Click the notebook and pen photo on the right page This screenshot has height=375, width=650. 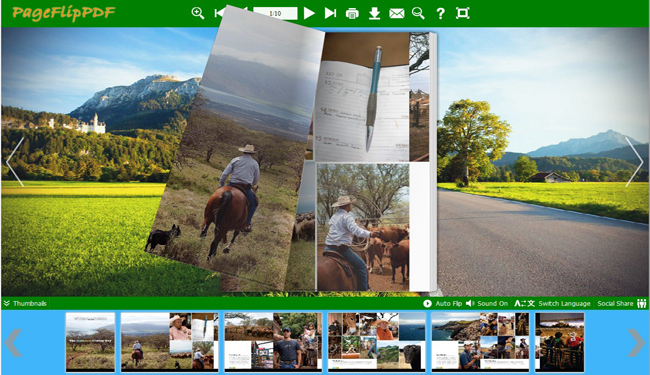pos(361,97)
